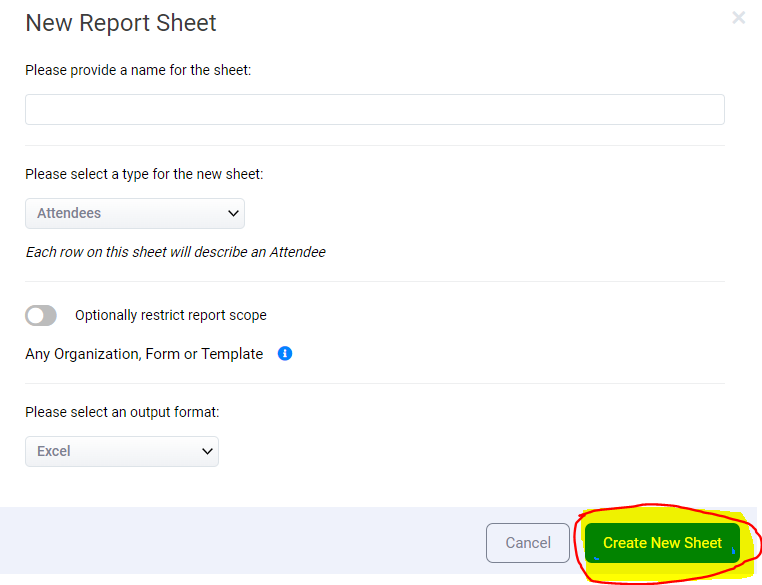Click the blue info icon
Image resolution: width=762 pixels, height=585 pixels.
point(285,353)
